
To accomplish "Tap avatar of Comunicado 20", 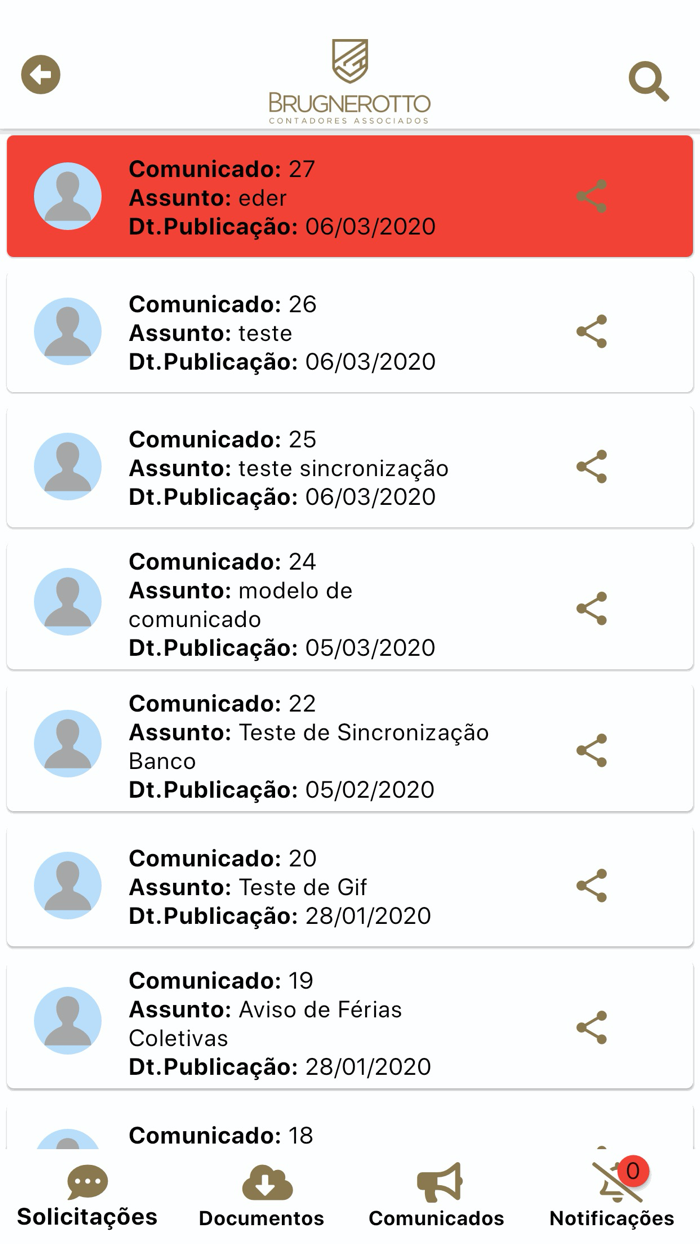I will [x=68, y=886].
